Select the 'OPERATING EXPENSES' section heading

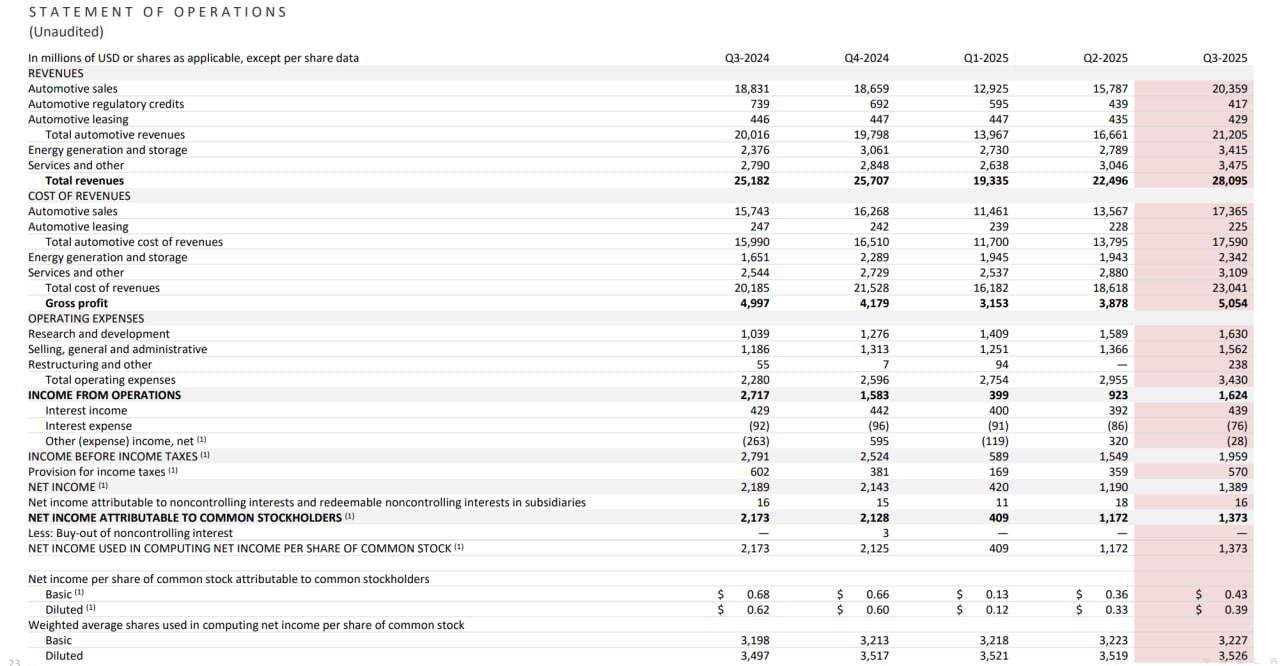(86, 319)
